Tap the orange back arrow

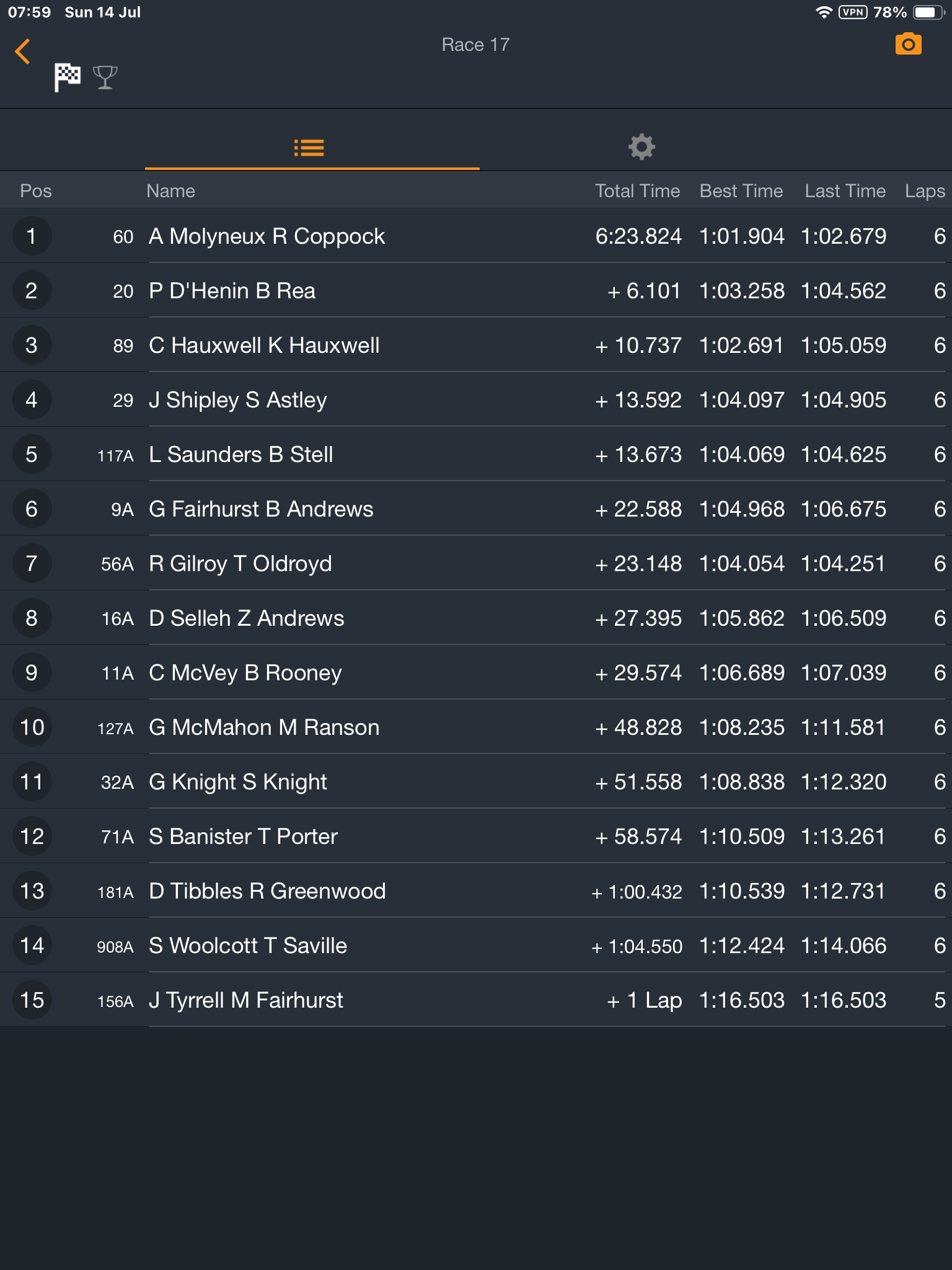(x=23, y=51)
